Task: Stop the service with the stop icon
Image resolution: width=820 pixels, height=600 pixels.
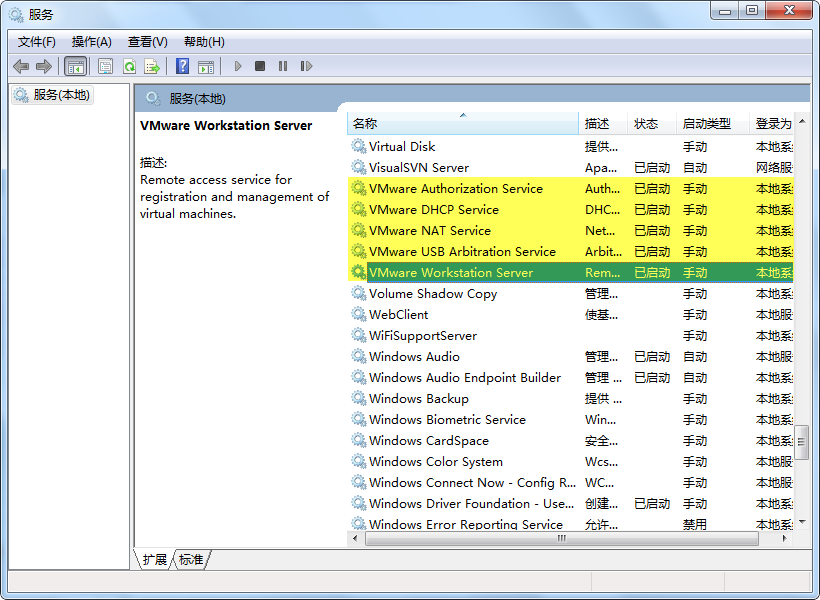Action: pos(259,66)
